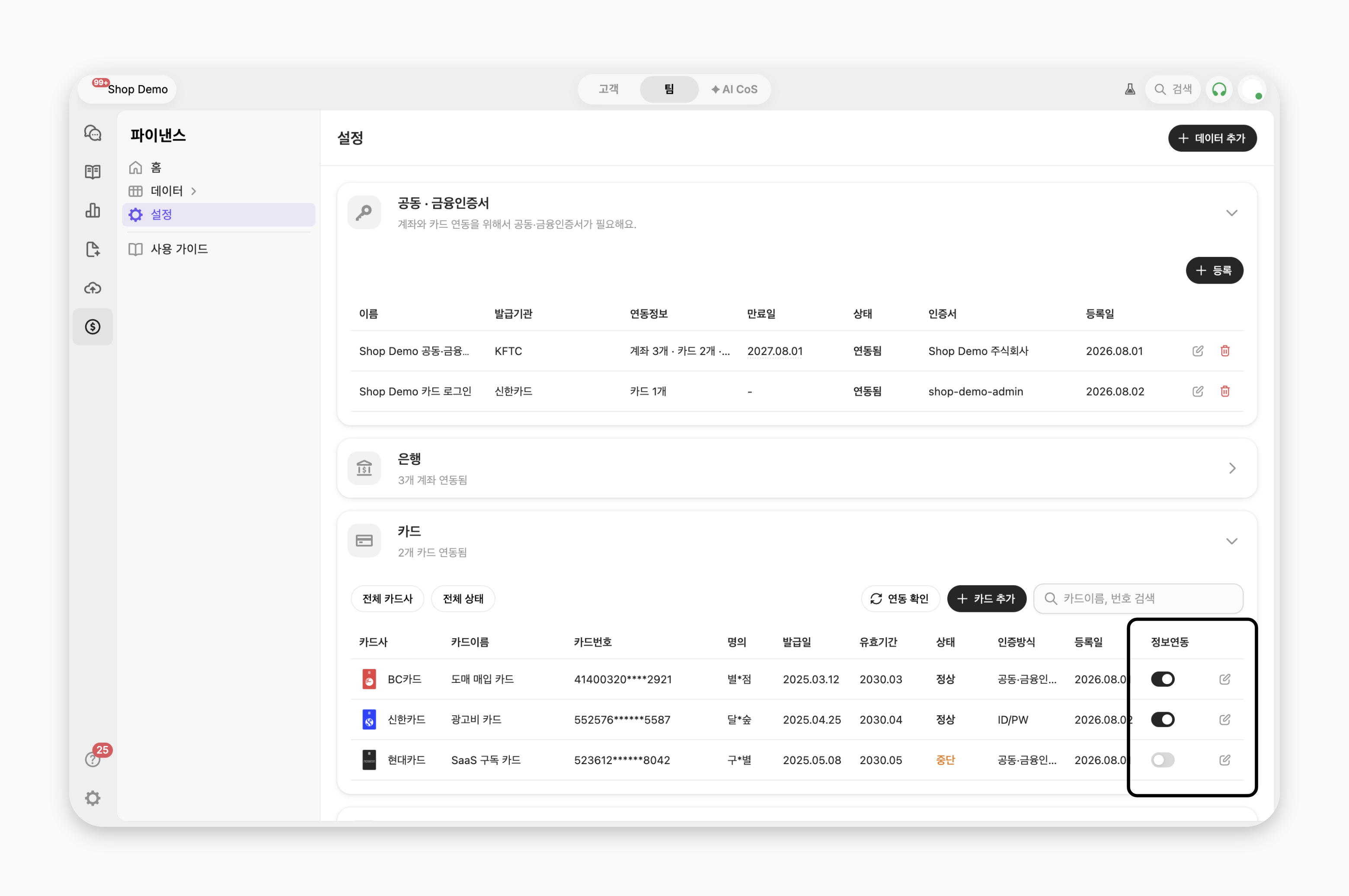Viewport: 1349px width, 896px height.
Task: Click the 계좌 3개 · 카드 2개 link info cell
Action: click(679, 351)
